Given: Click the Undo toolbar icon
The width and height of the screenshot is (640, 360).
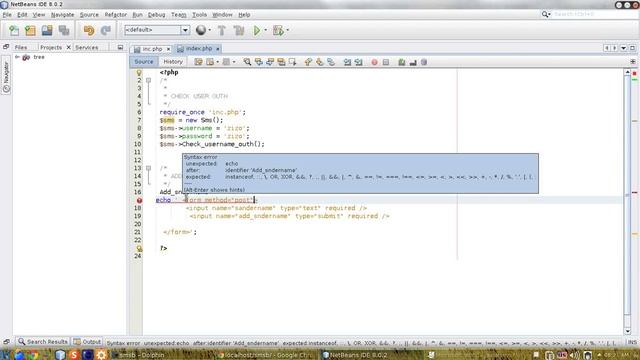Looking at the screenshot, I should (x=89, y=30).
